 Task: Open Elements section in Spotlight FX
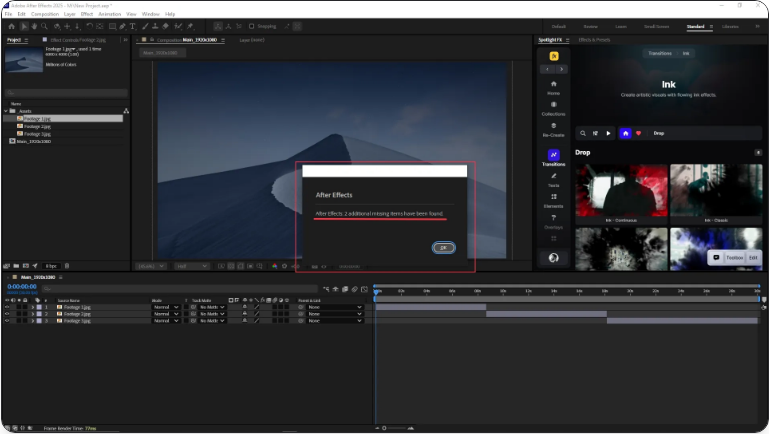click(553, 200)
